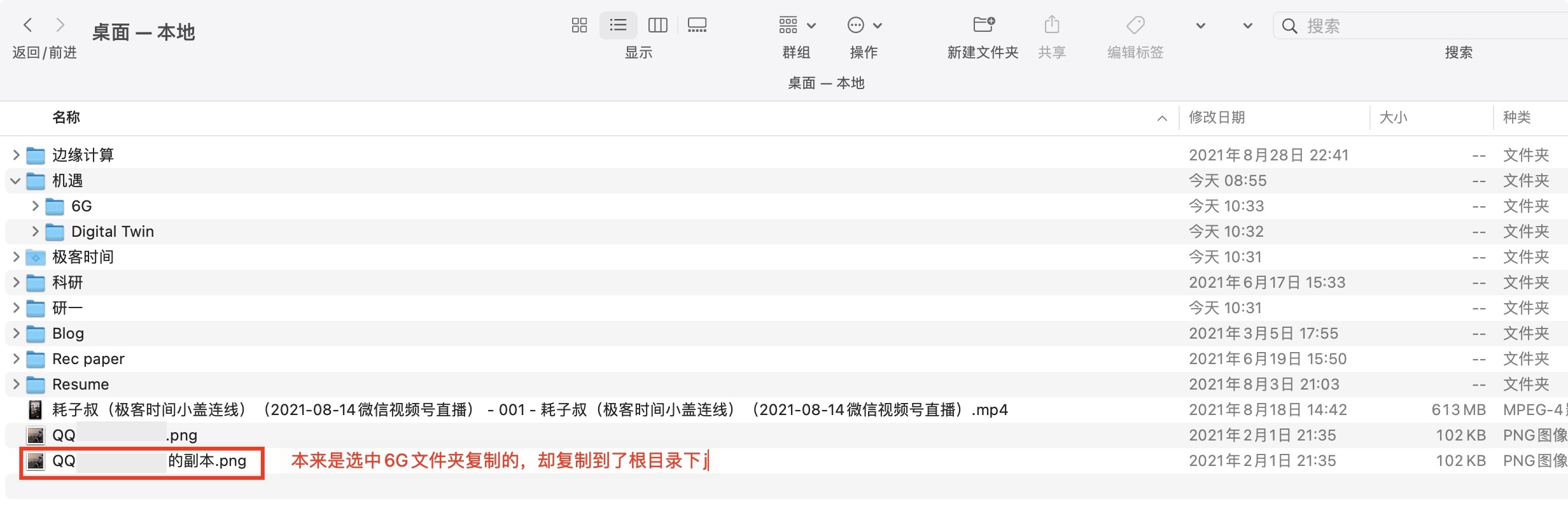
Task: Select the Digital Twin folder icon
Action: click(x=55, y=232)
